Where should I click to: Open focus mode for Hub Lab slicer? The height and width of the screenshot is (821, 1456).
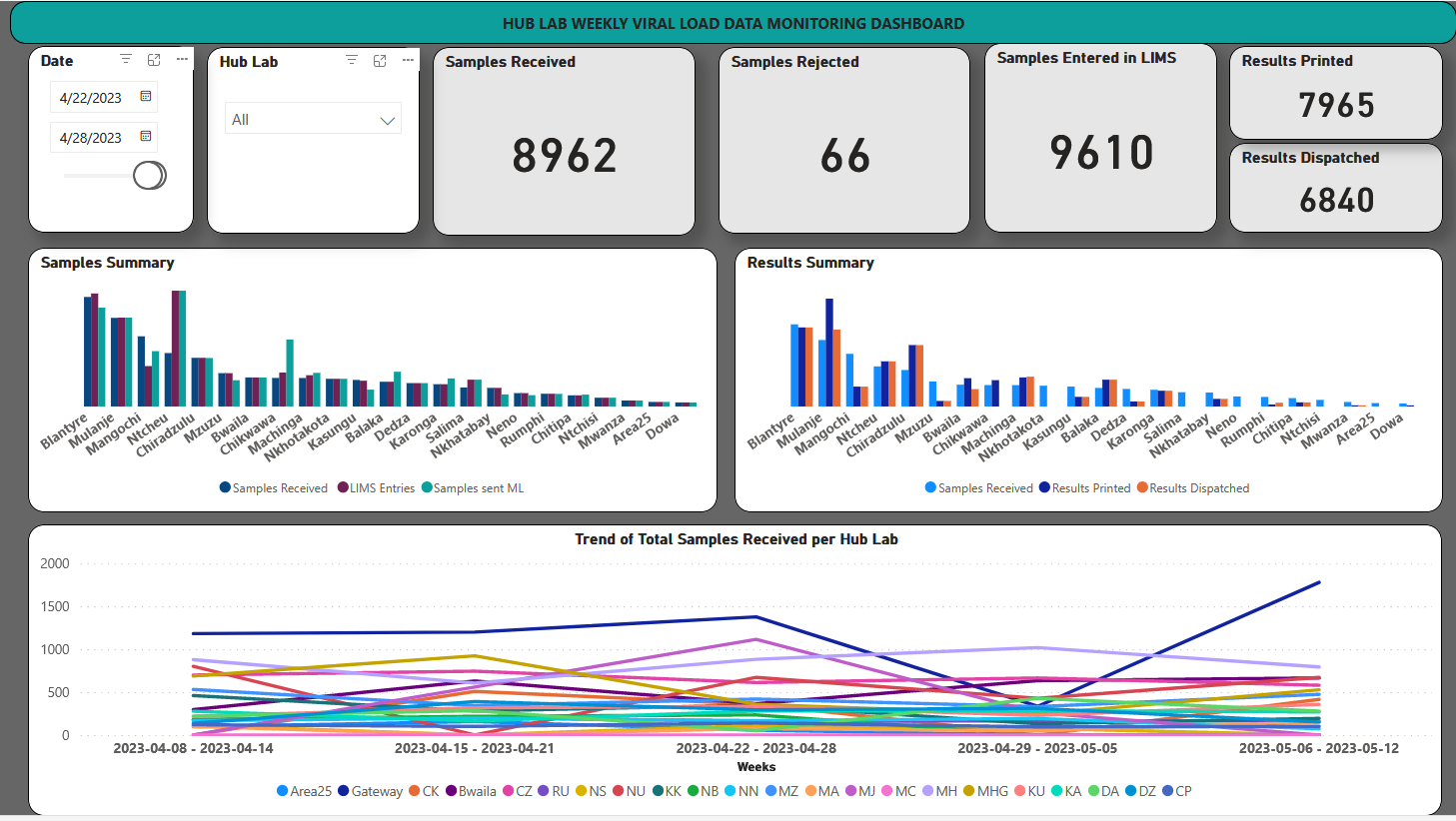[x=380, y=61]
